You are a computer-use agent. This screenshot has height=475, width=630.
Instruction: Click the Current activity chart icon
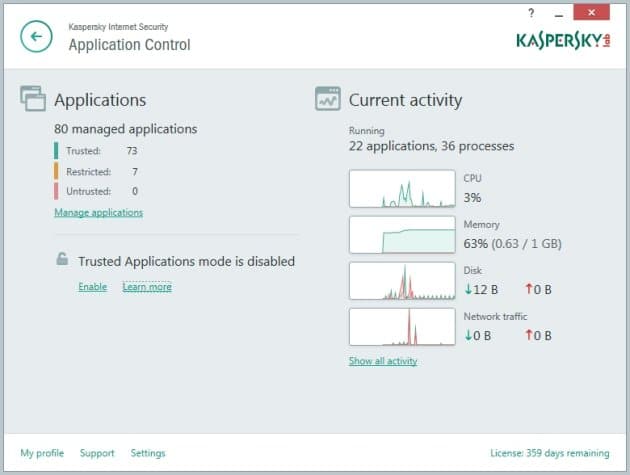click(x=328, y=98)
